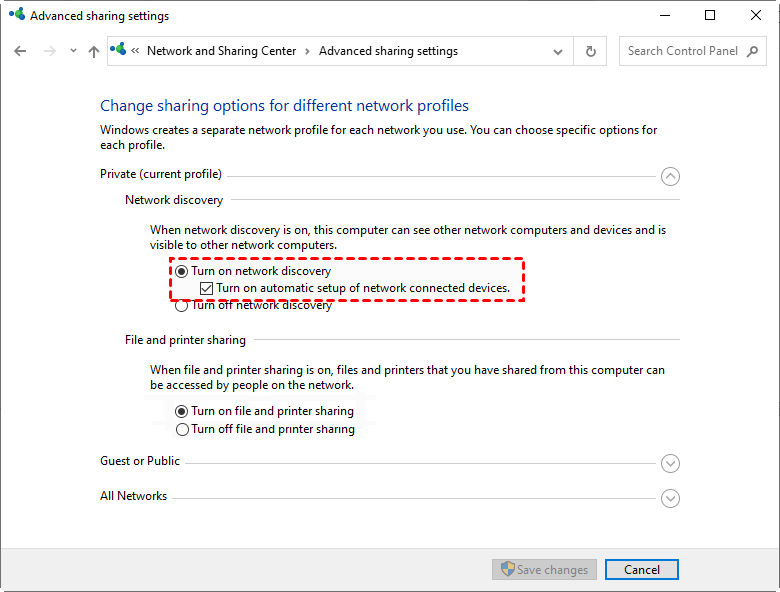780x592 pixels.
Task: Select Turn on file and printer sharing
Action: (182, 411)
